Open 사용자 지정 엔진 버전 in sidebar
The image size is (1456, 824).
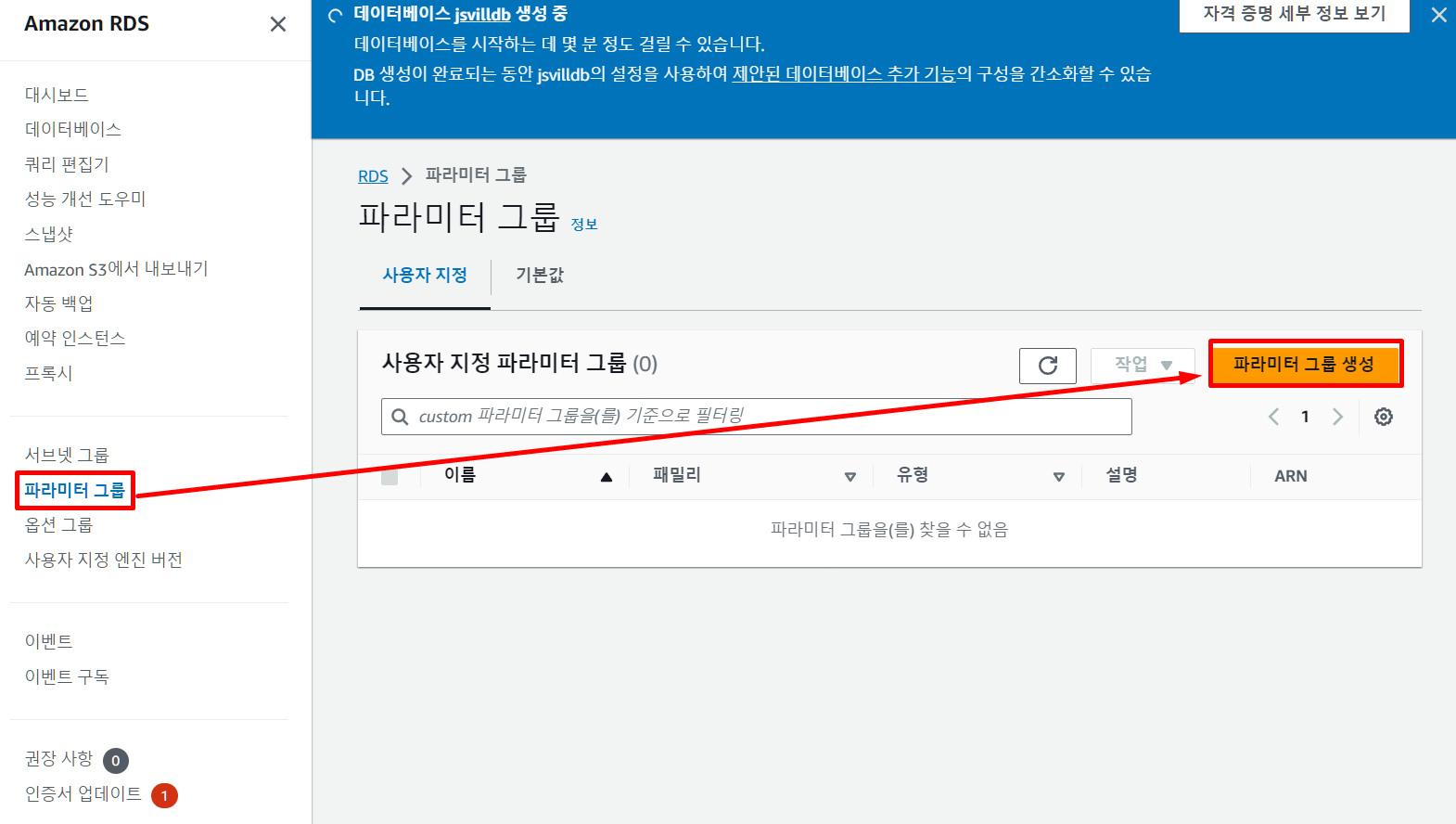pos(104,560)
